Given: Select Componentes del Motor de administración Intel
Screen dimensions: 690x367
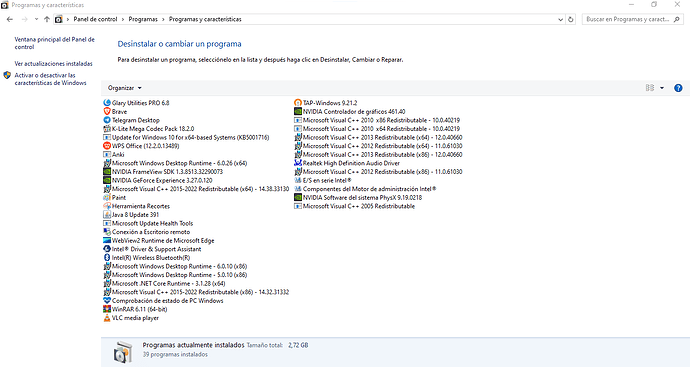Looking at the screenshot, I should pyautogui.click(x=365, y=189).
